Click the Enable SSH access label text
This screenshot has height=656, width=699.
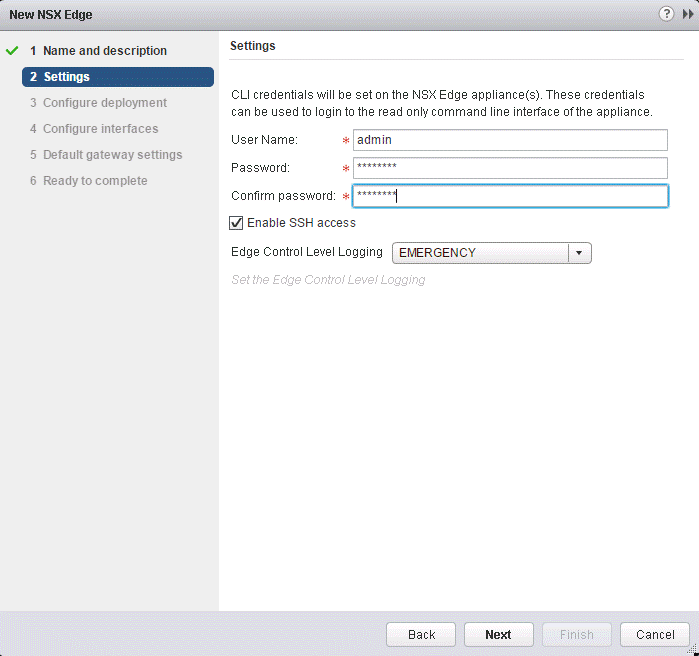tap(301, 223)
